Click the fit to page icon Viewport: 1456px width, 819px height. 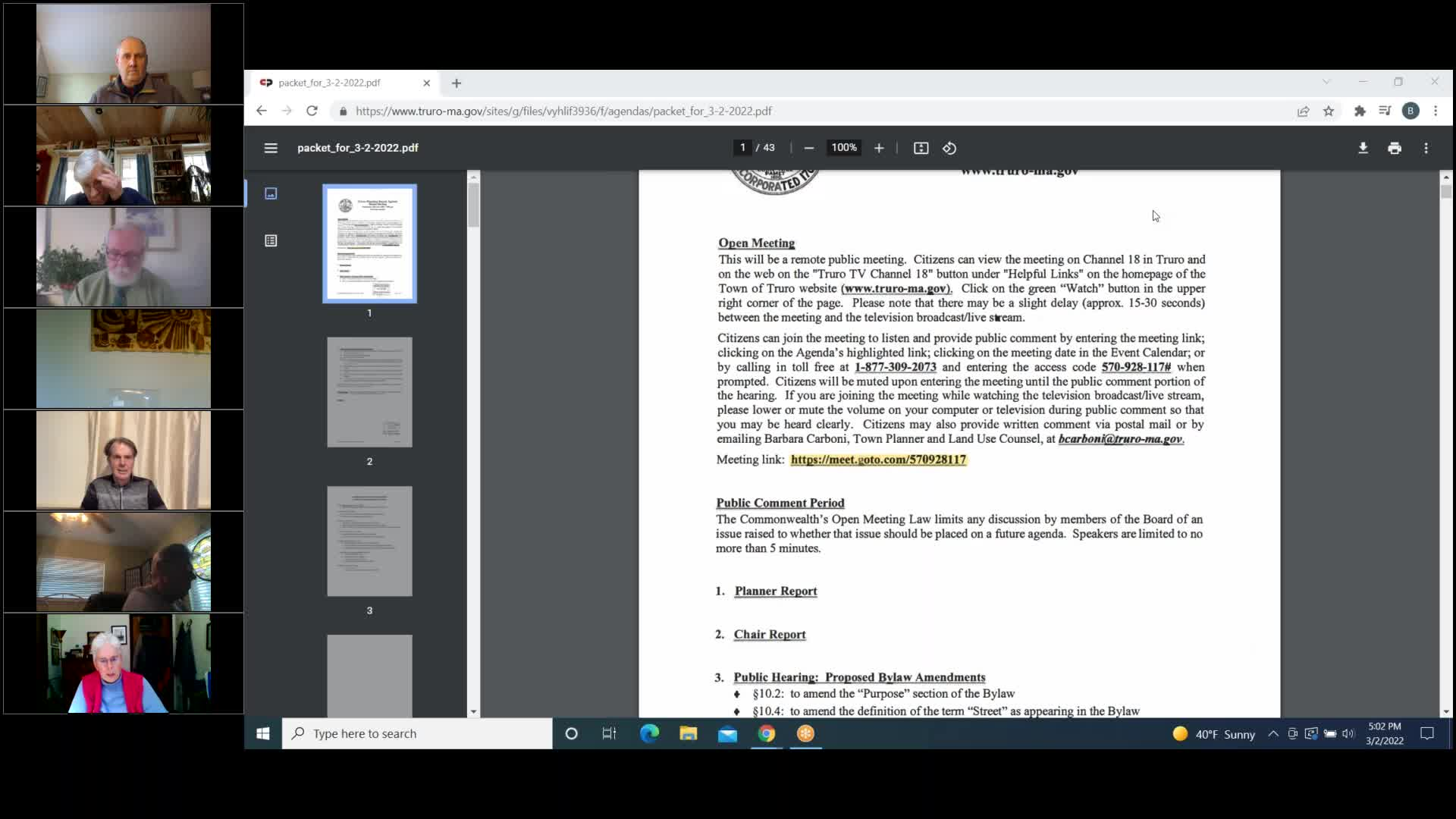tap(921, 148)
